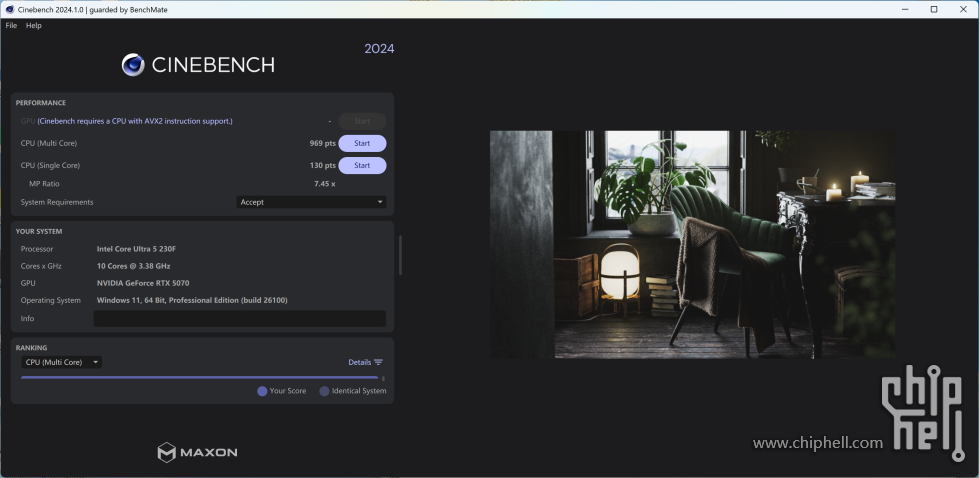
Task: Click the rendered room scene image
Action: [x=692, y=244]
